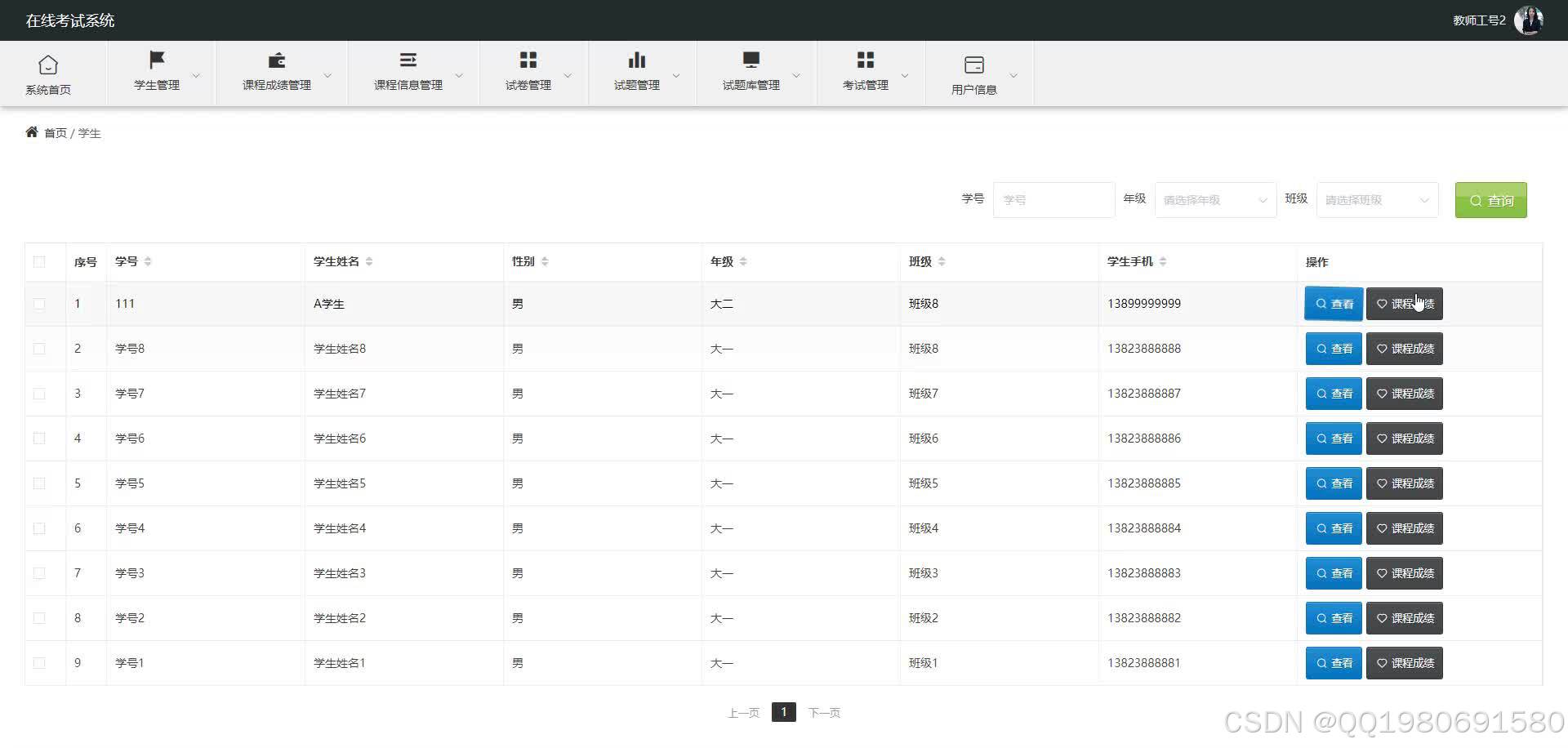Sort by student phone column arrows

pos(1163,261)
